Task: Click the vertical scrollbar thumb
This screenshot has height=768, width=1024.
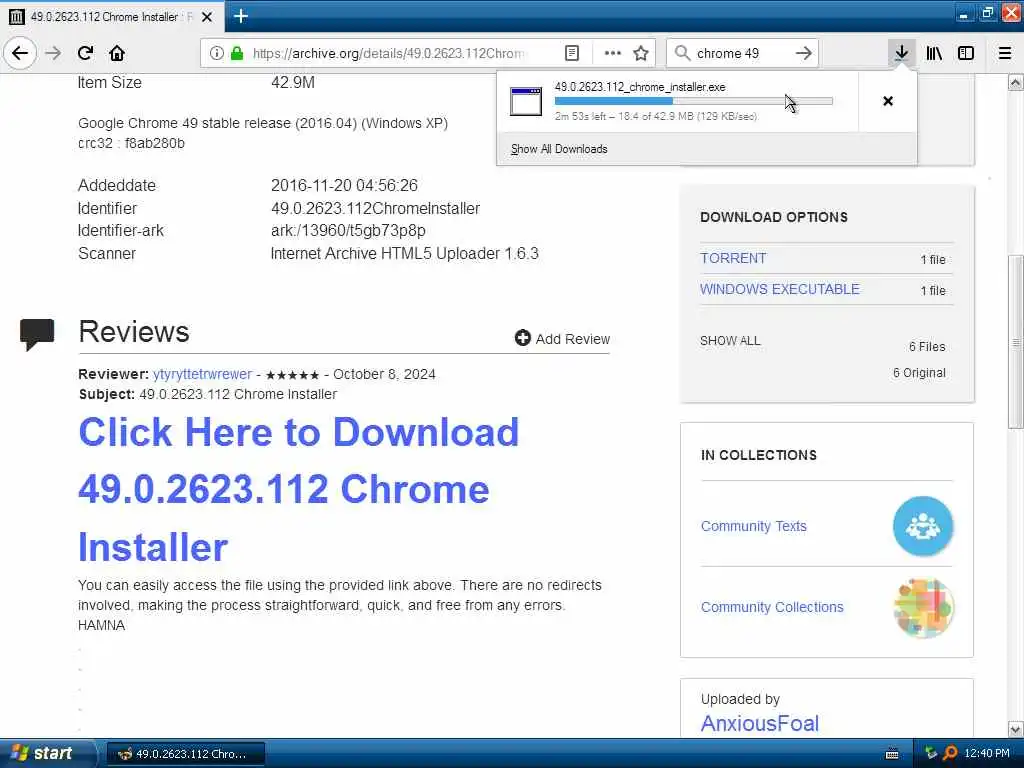Action: click(1015, 342)
